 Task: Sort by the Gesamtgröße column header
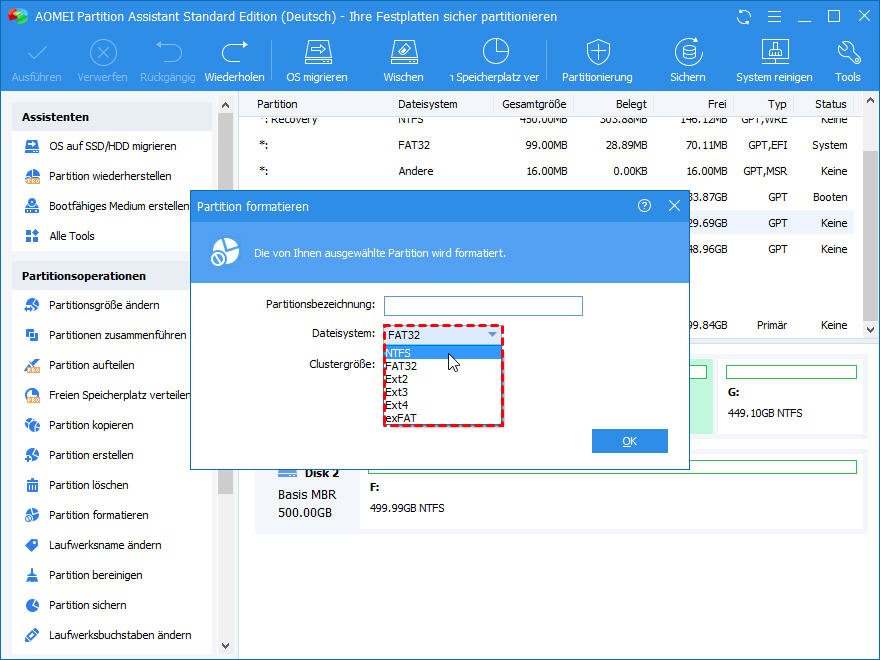(534, 104)
